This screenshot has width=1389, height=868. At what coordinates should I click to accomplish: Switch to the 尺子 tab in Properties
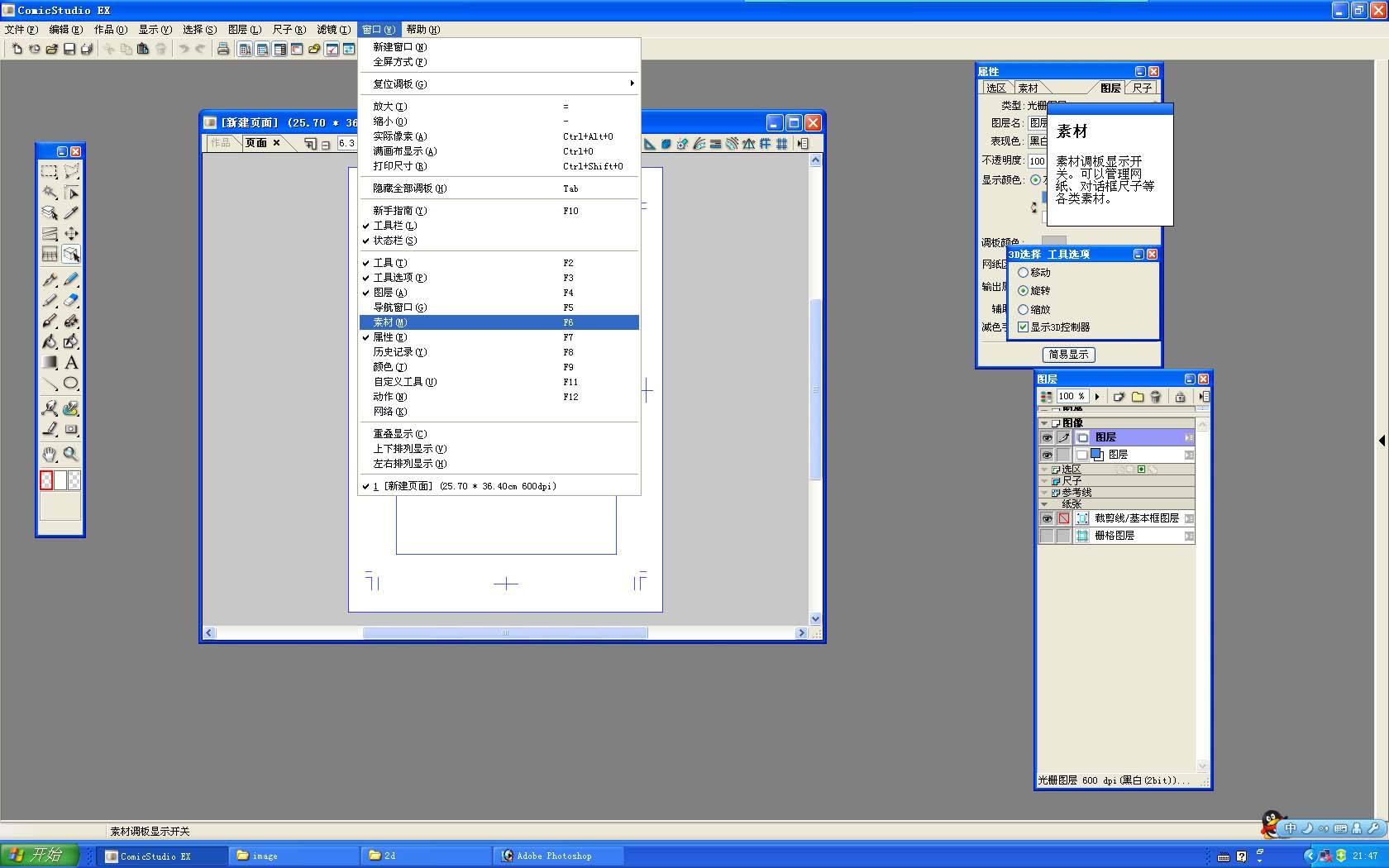click(1142, 88)
